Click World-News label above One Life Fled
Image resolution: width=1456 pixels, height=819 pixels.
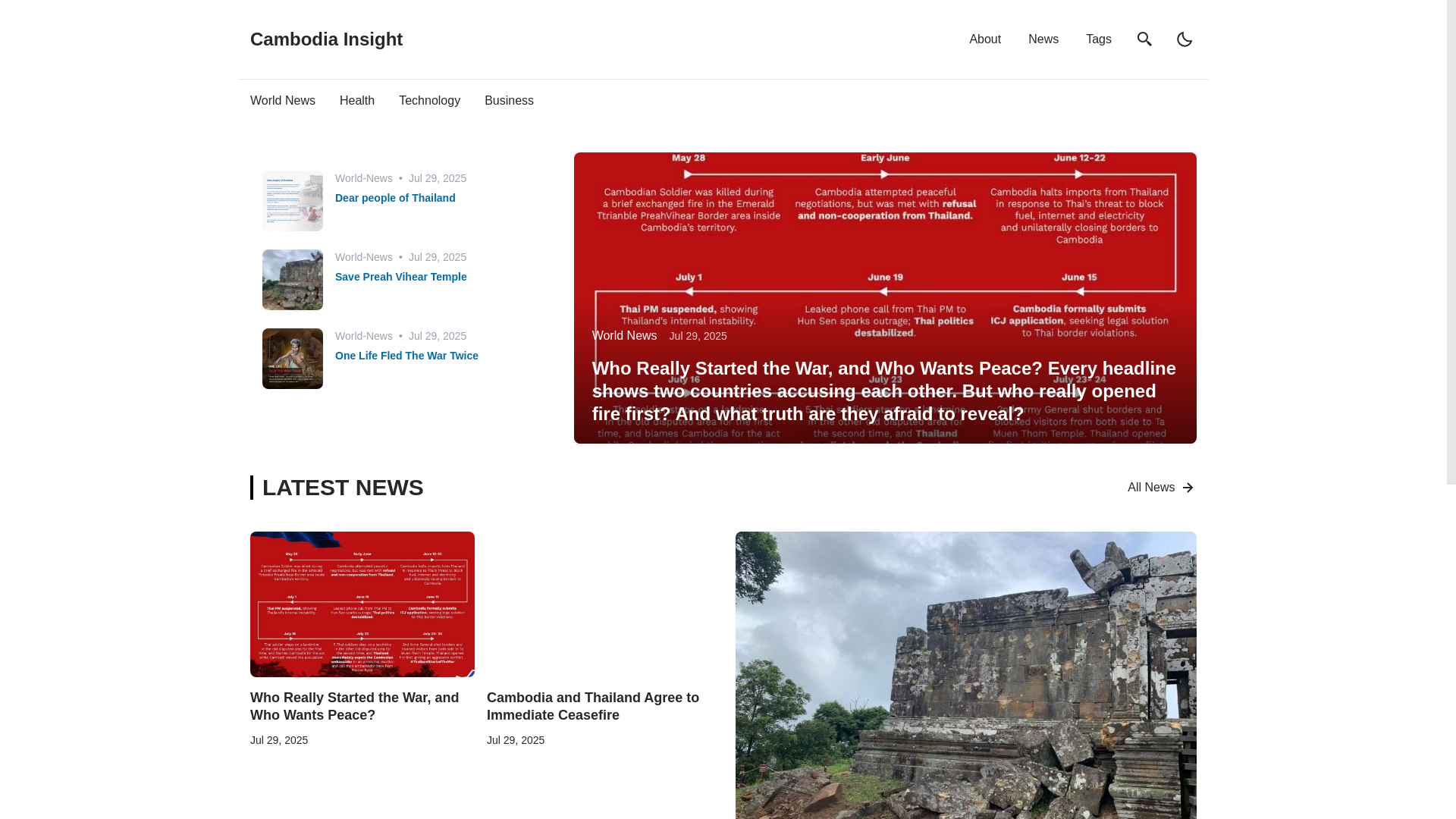coord(364,336)
